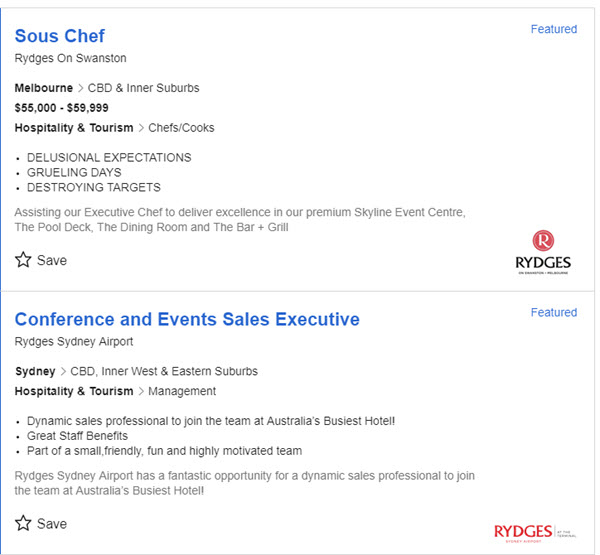Click the $55,000 - $59,999 salary text
The height and width of the screenshot is (555, 600).
click(62, 108)
